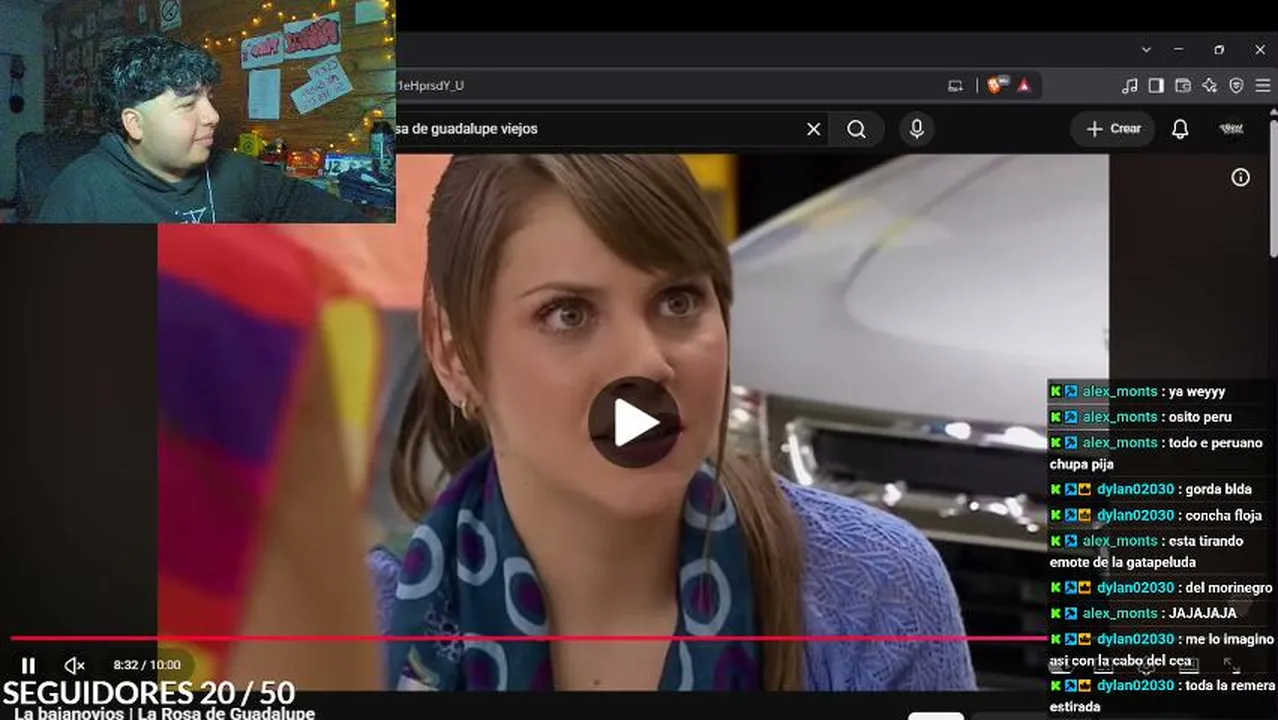Open the Brave VPN shield icon

1236,85
